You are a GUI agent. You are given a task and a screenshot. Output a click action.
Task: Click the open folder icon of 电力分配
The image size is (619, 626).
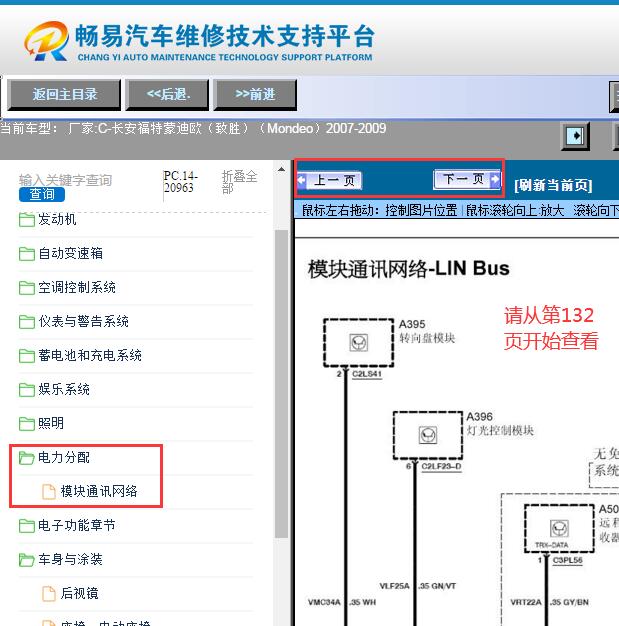coord(26,458)
